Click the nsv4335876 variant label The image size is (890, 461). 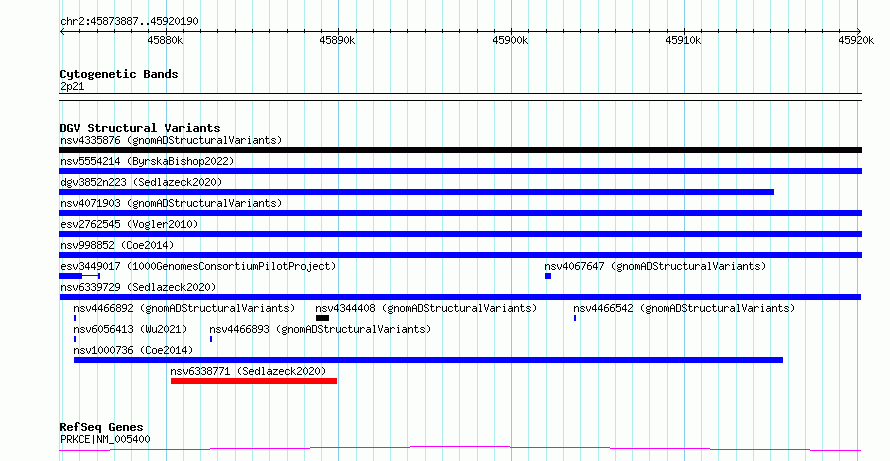pyautogui.click(x=171, y=140)
